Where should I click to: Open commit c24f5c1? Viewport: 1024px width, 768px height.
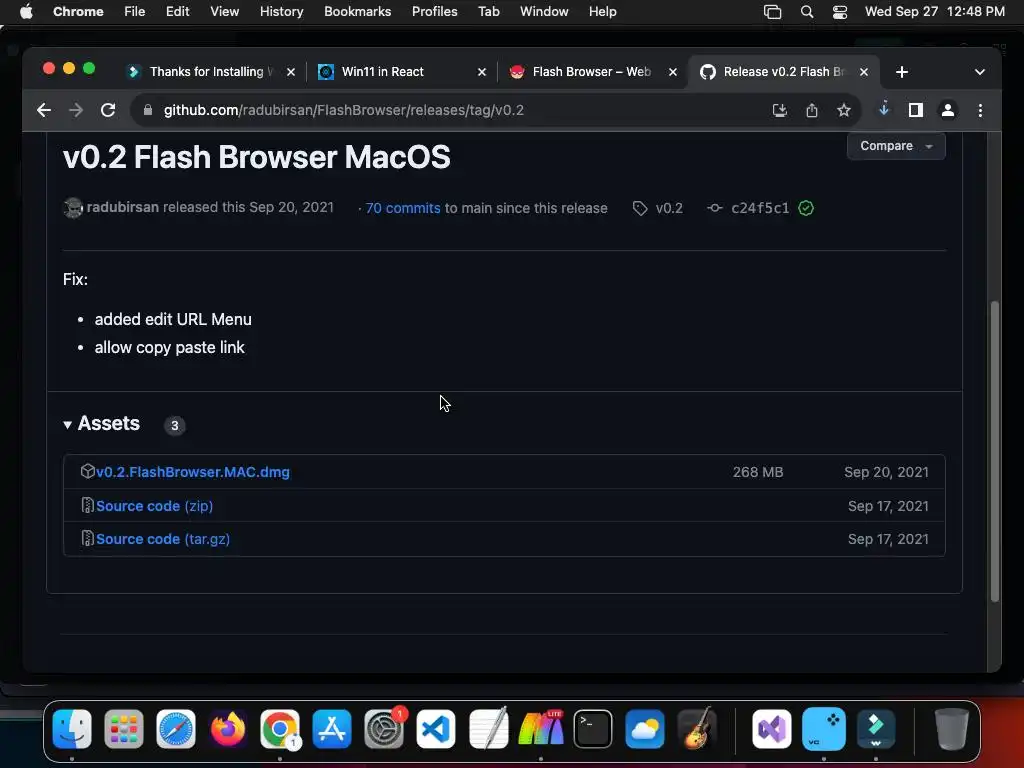point(760,208)
